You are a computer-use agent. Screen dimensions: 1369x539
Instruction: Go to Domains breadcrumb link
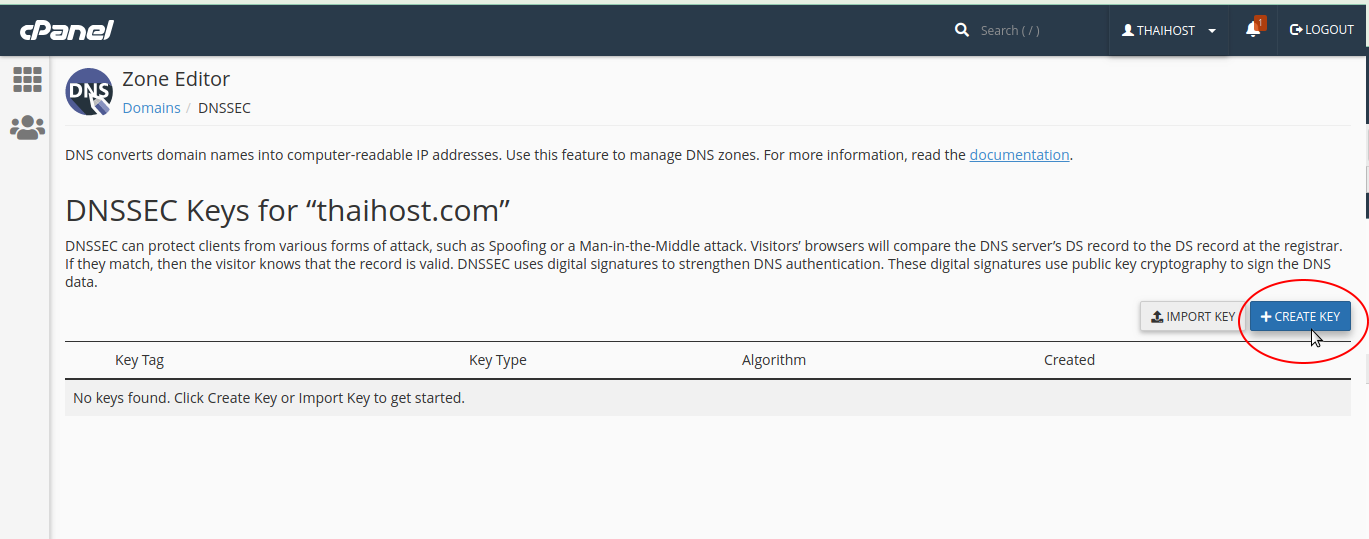pyautogui.click(x=151, y=108)
